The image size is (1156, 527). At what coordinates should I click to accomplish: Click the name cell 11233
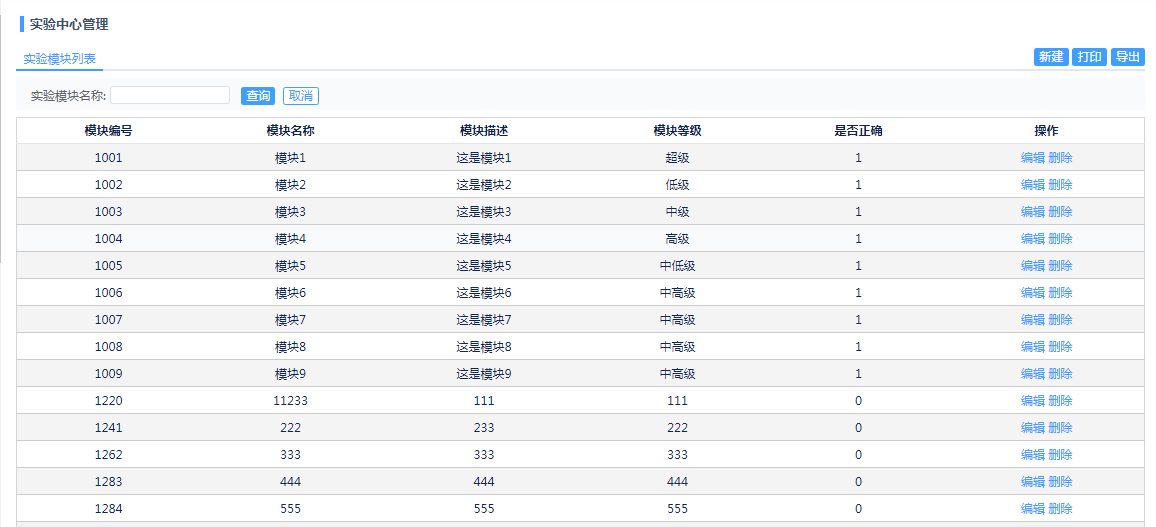290,401
